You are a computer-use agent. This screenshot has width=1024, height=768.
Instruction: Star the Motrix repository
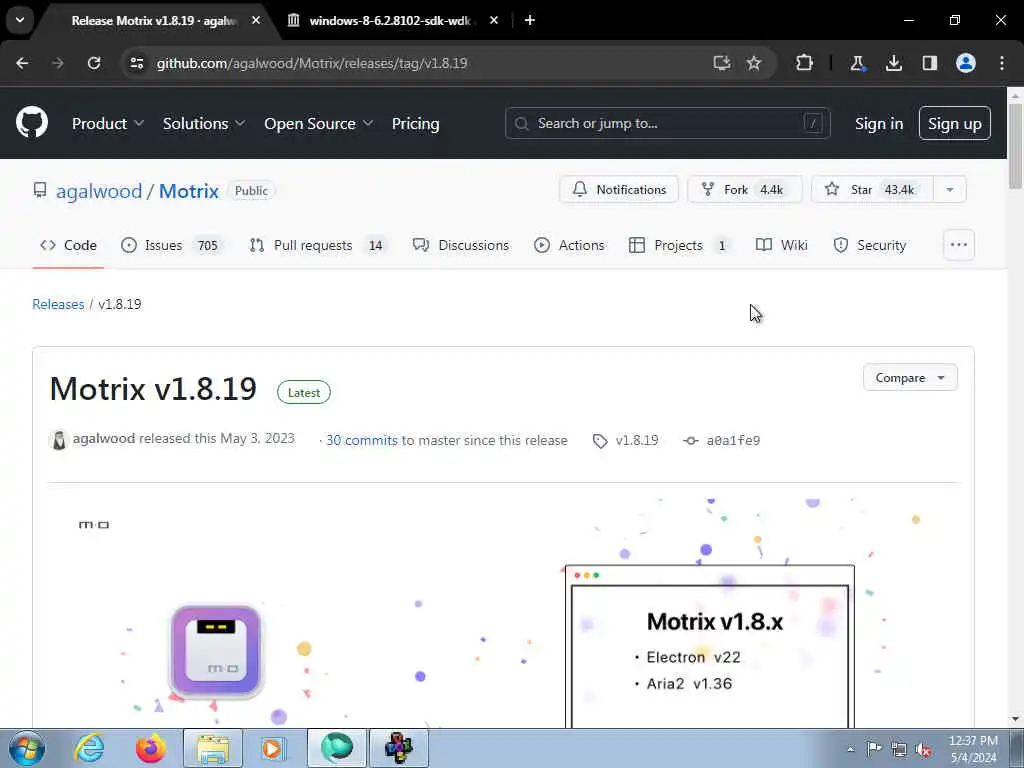(872, 189)
